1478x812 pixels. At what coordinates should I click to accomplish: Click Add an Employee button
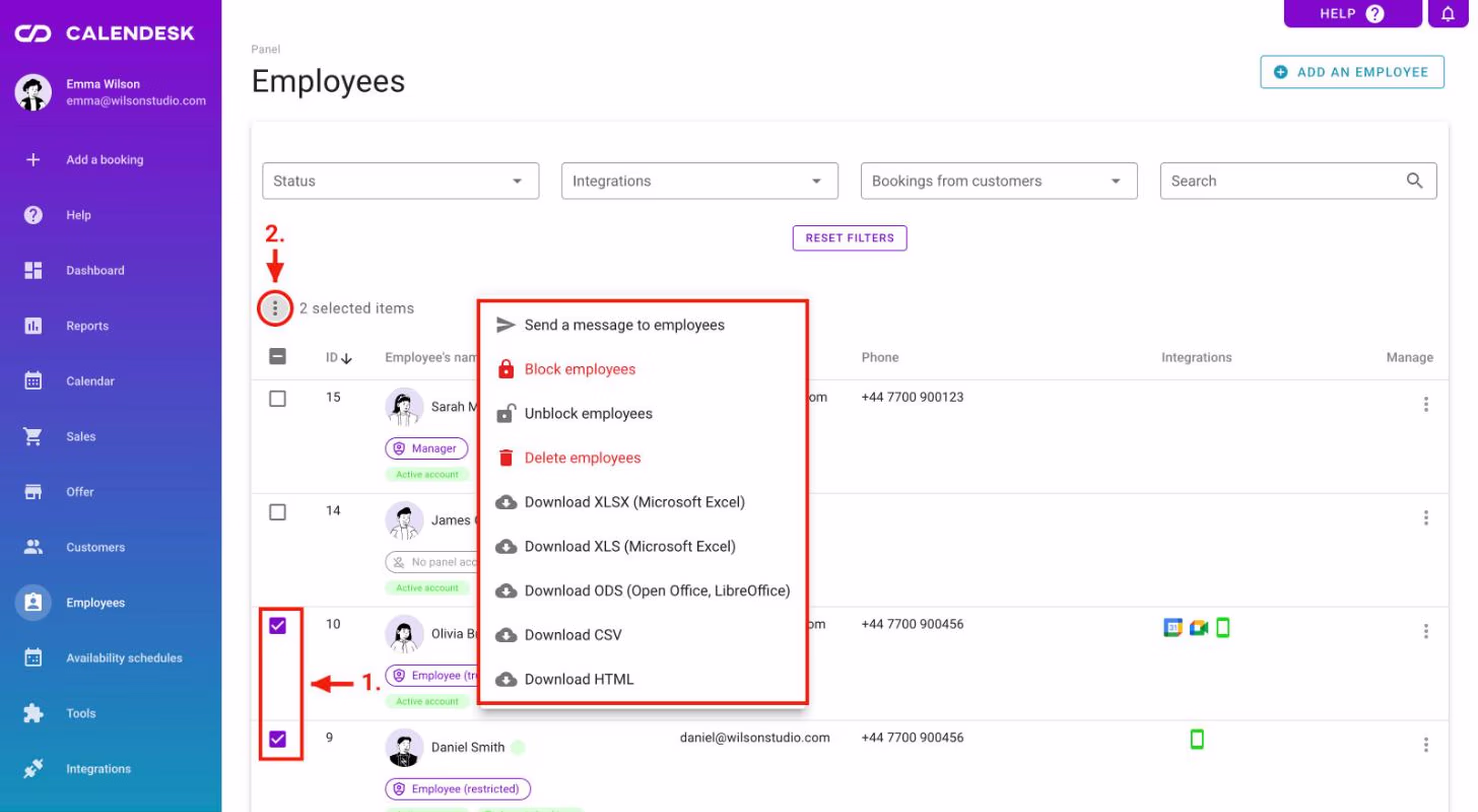click(x=1352, y=72)
